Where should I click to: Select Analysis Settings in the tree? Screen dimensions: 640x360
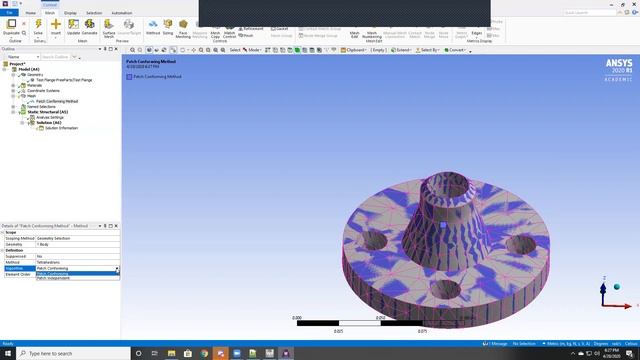click(50, 117)
